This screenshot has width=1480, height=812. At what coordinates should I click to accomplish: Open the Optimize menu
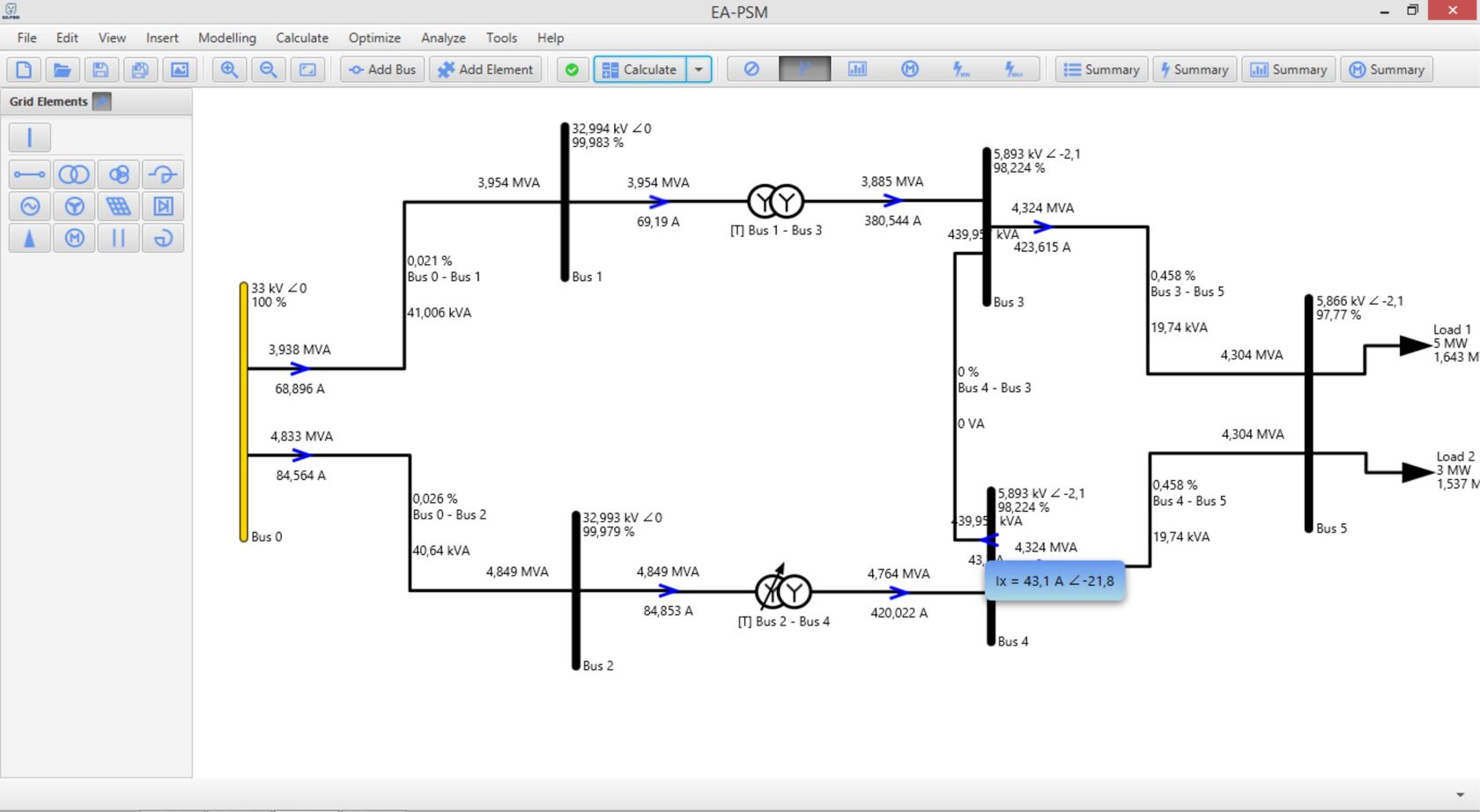coord(374,38)
